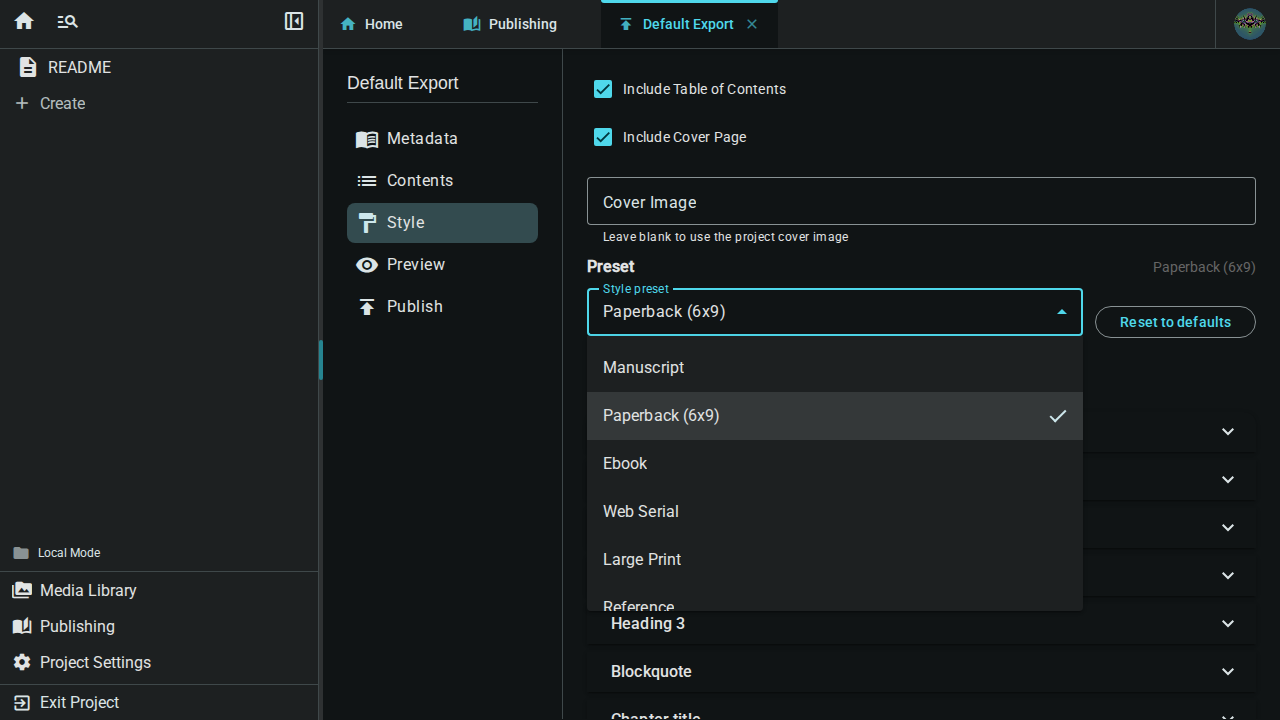Uncheck Include Table of Contents
The image size is (1280, 720).
[603, 89]
